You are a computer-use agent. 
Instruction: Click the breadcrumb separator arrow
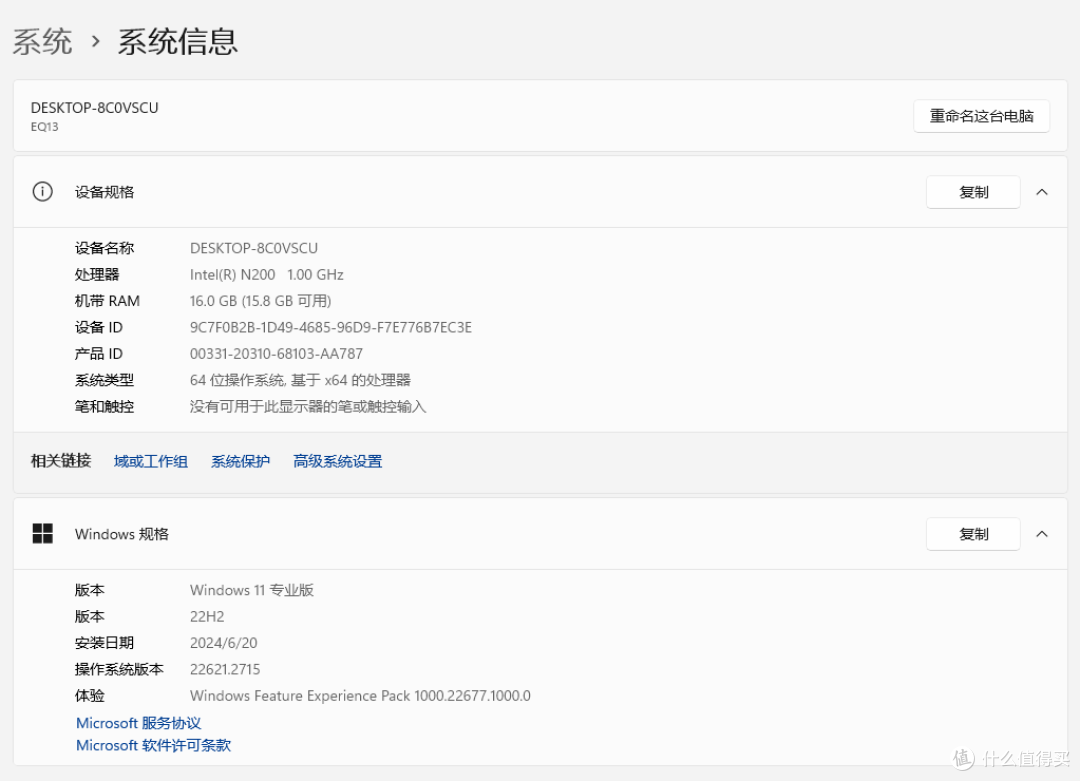[96, 42]
